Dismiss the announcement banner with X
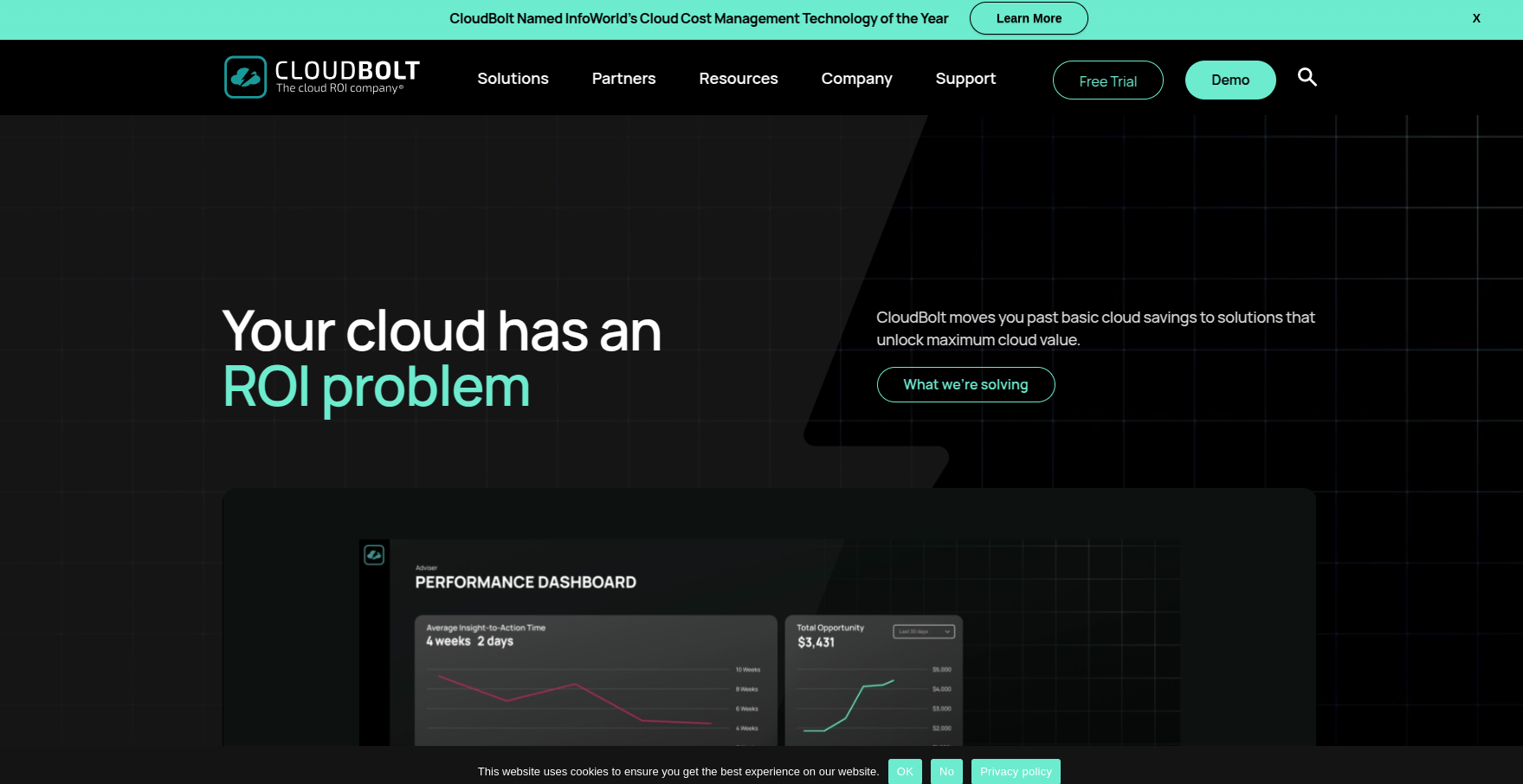 click(x=1476, y=18)
